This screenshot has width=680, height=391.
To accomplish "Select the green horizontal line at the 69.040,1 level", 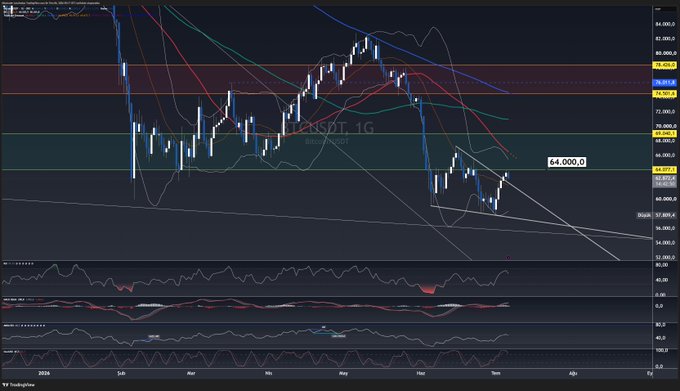I will [x=326, y=134].
